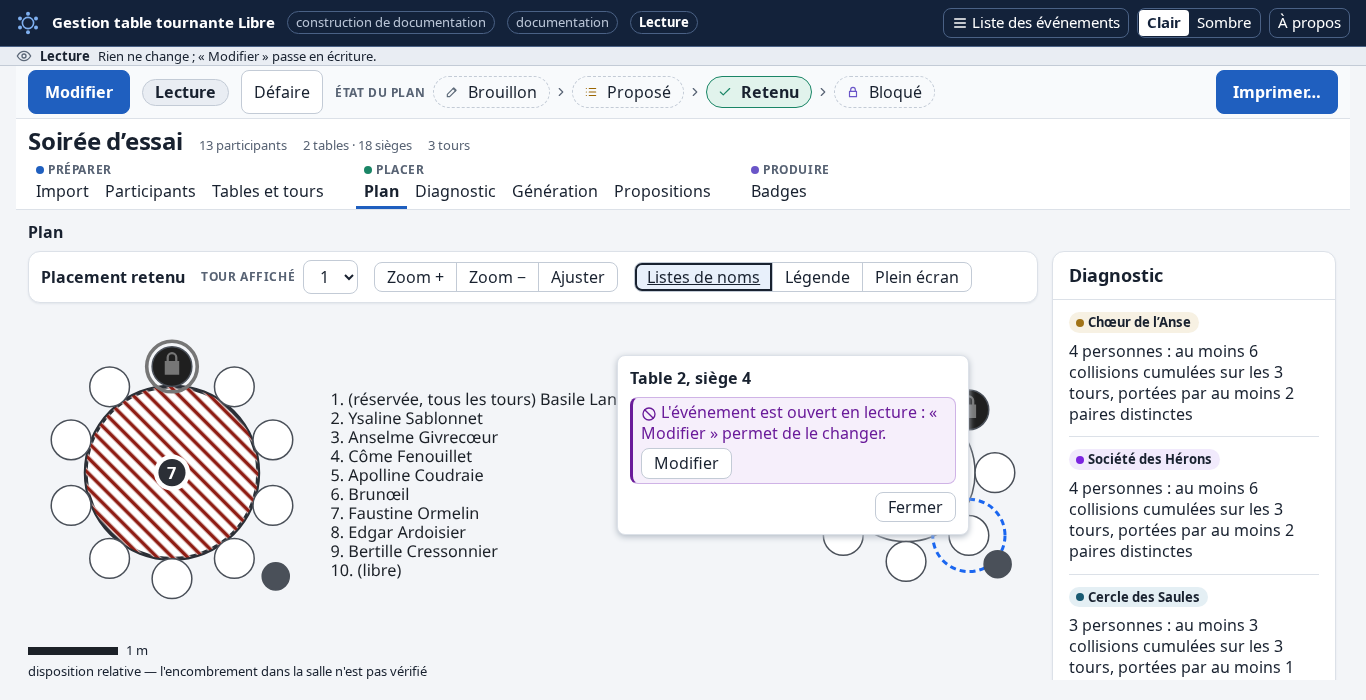Open the Diagnostic tab
1366x700 pixels.
[455, 191]
